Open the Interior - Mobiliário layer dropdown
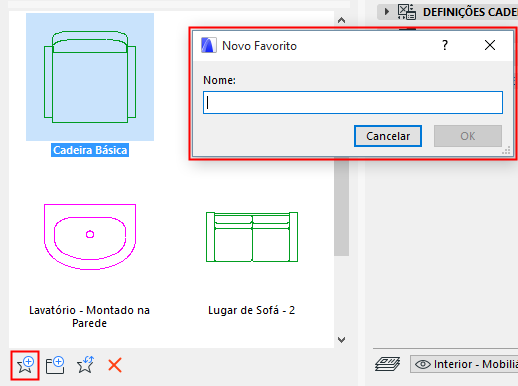Viewport: 518px width, 386px height. [x=464, y=364]
